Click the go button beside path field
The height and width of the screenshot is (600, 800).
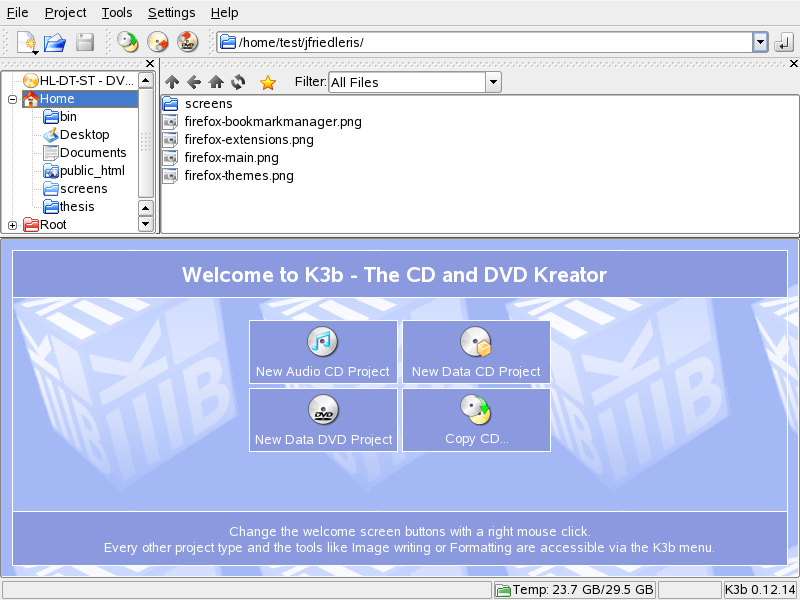click(x=784, y=42)
